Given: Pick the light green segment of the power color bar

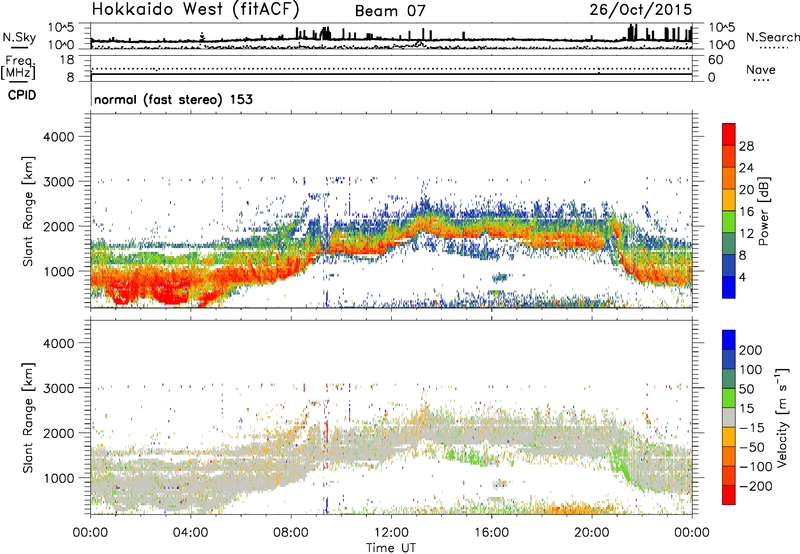Looking at the screenshot, I should pyautogui.click(x=729, y=222).
